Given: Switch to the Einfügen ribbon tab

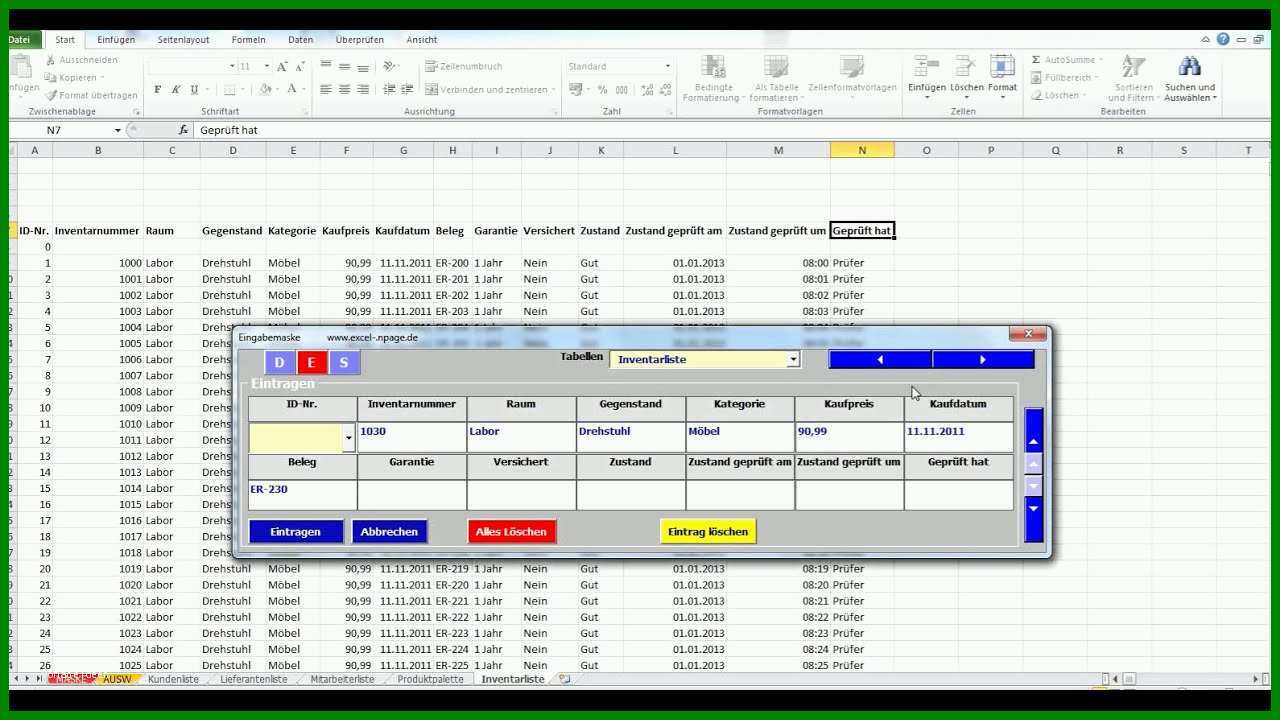Looking at the screenshot, I should pyautogui.click(x=116, y=40).
